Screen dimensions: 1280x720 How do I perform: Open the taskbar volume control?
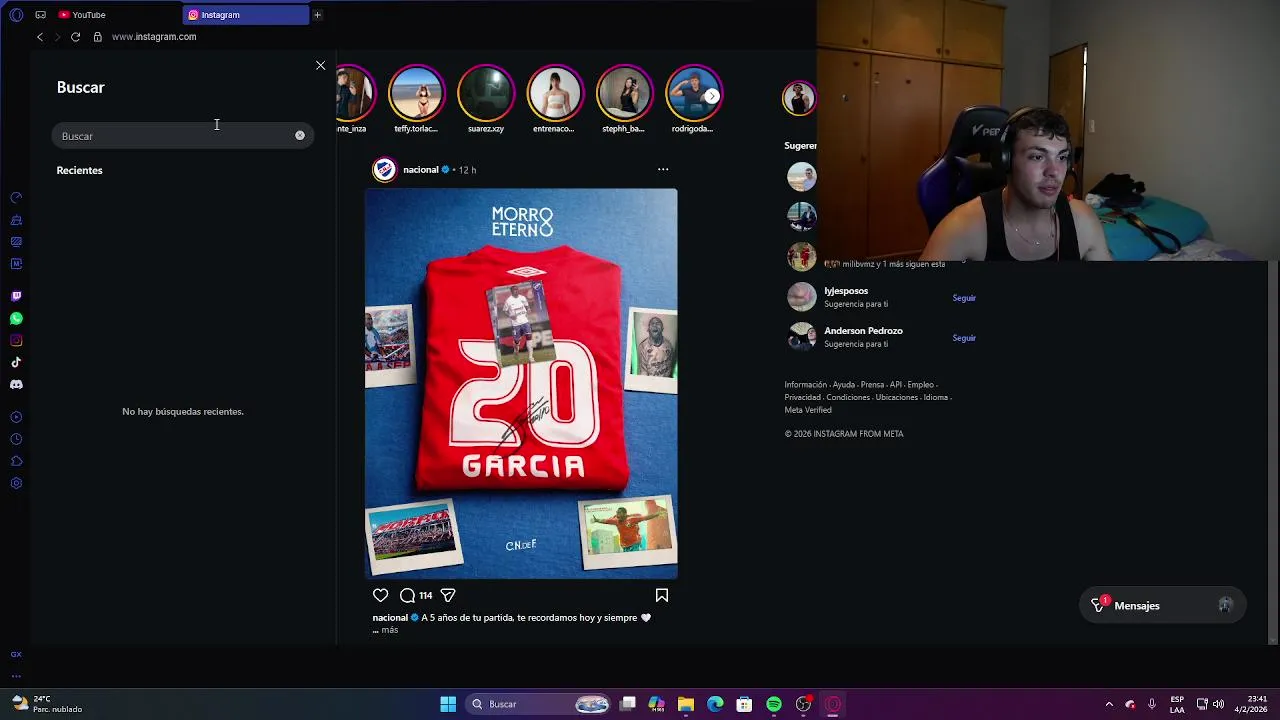click(1218, 704)
